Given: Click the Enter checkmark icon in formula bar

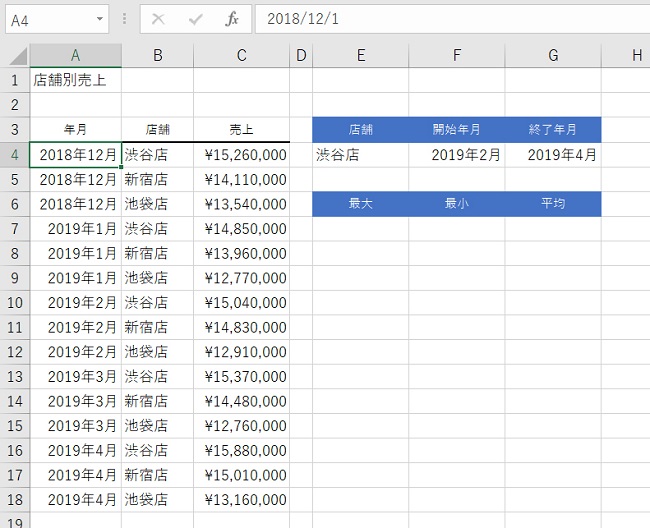Looking at the screenshot, I should [x=195, y=19].
